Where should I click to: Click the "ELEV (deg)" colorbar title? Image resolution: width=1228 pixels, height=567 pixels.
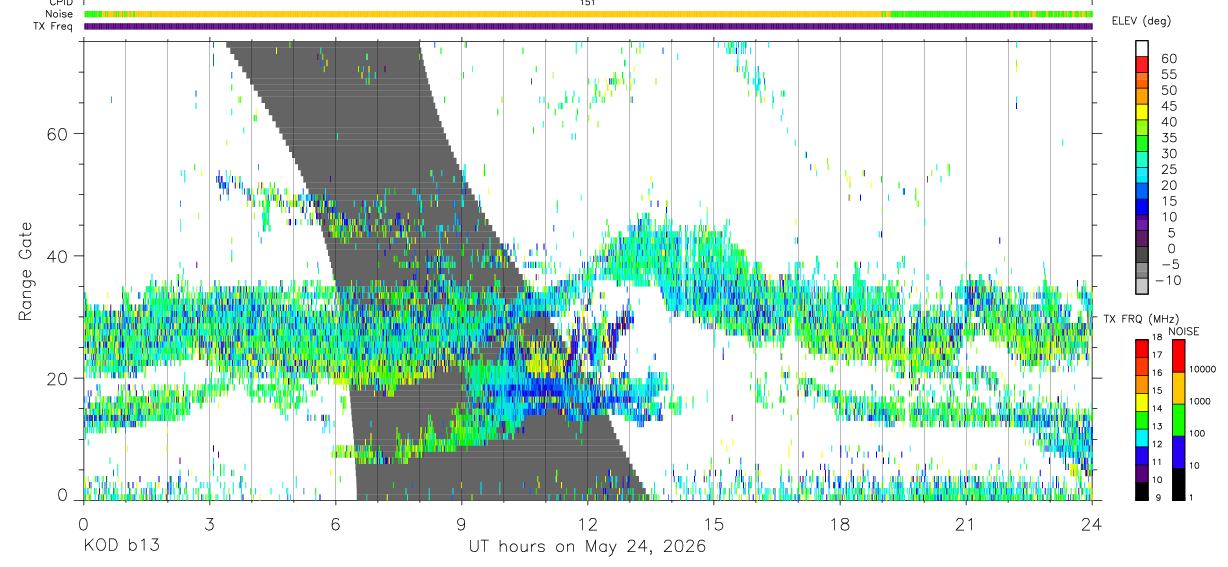point(1142,20)
